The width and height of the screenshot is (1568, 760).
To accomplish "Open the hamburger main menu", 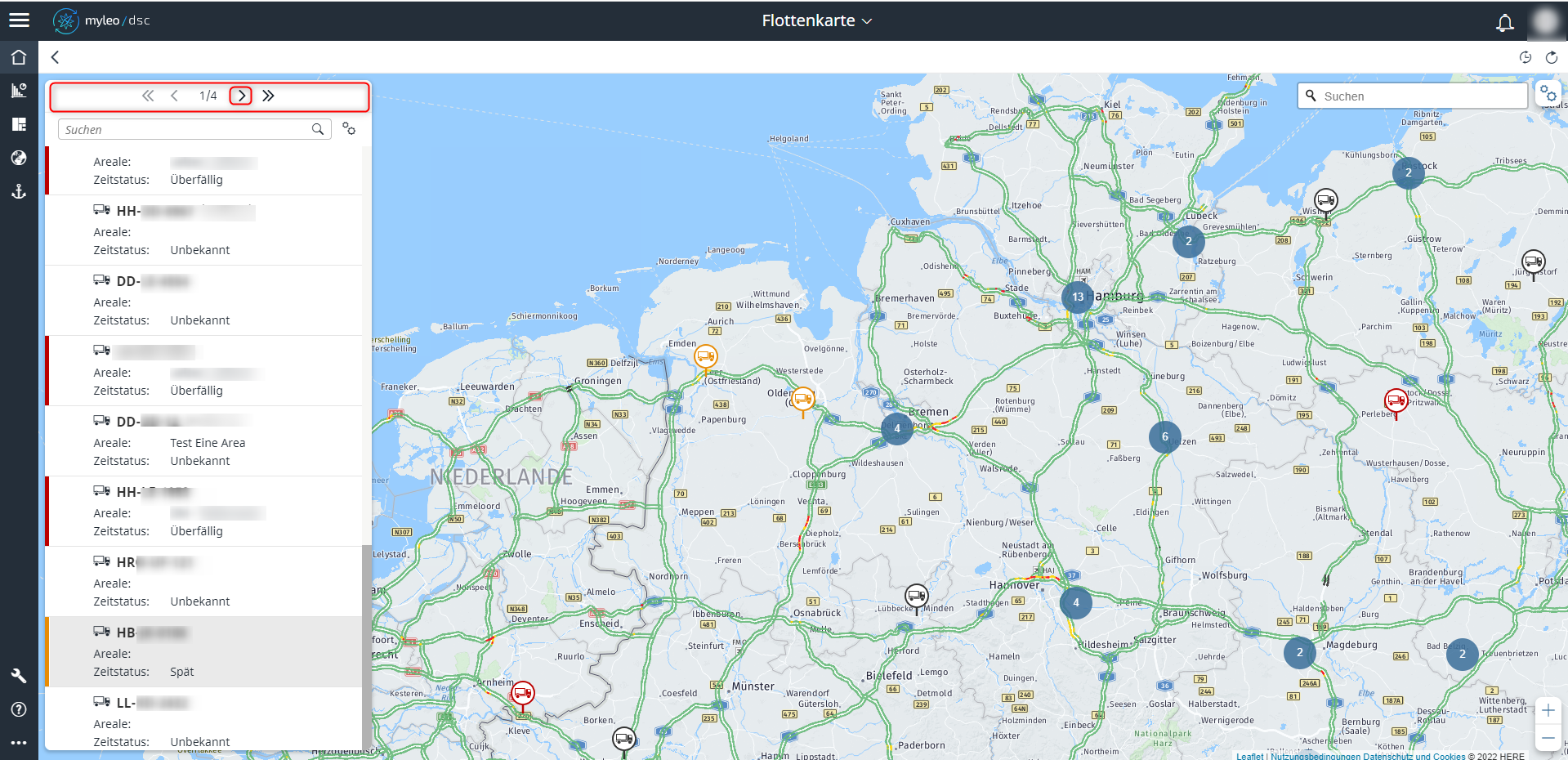I will pyautogui.click(x=19, y=20).
